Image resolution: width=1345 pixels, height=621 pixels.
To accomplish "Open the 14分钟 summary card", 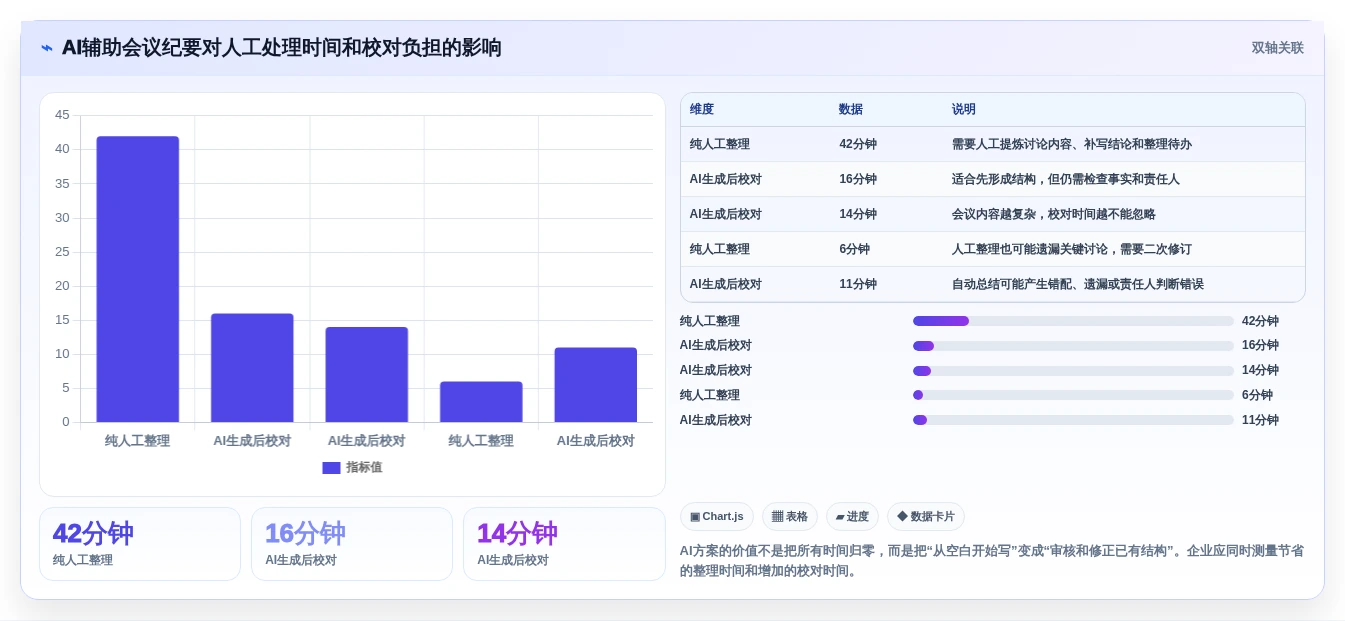I will tap(564, 544).
